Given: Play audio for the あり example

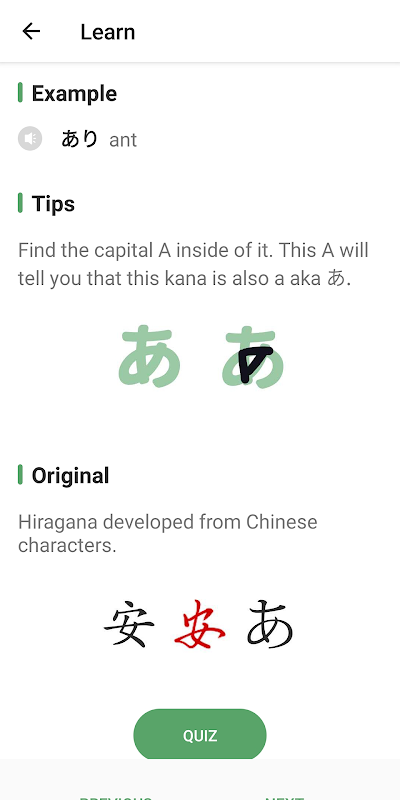Looking at the screenshot, I should [x=30, y=138].
